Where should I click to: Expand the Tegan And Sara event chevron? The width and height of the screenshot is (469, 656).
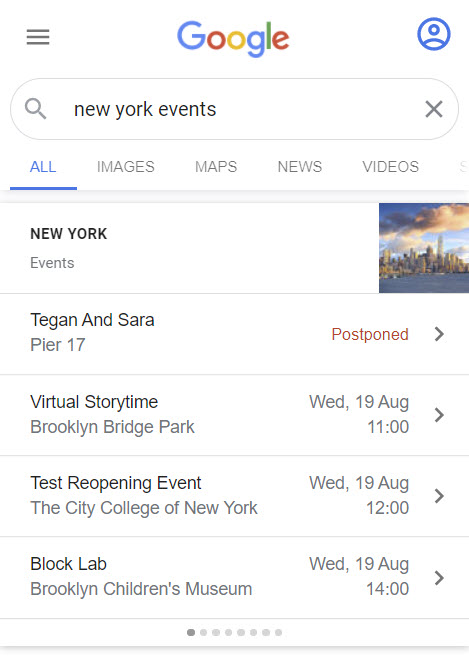[x=439, y=334]
